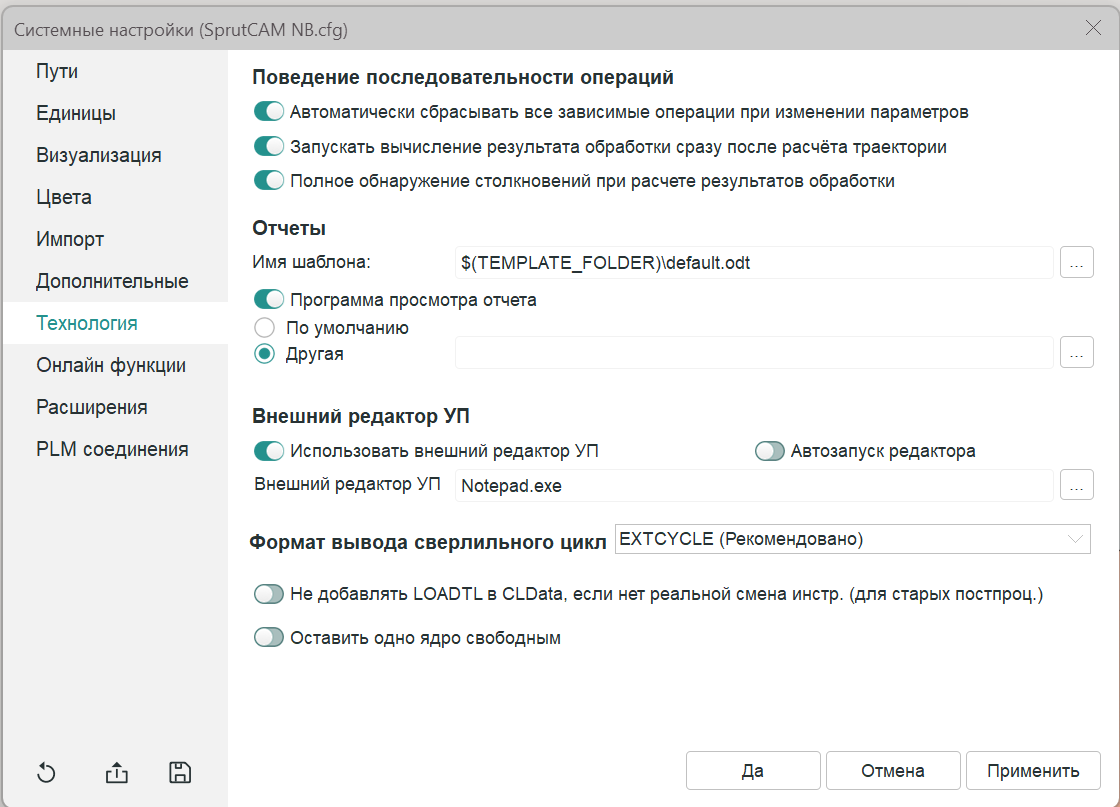Enable the 'Автозапуск редактора' switch

point(770,451)
